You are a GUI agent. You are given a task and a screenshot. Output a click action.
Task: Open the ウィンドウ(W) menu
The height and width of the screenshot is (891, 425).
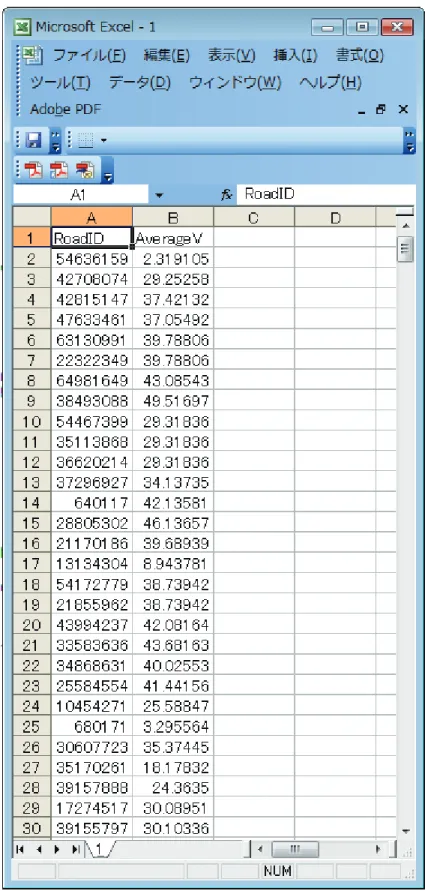point(235,83)
